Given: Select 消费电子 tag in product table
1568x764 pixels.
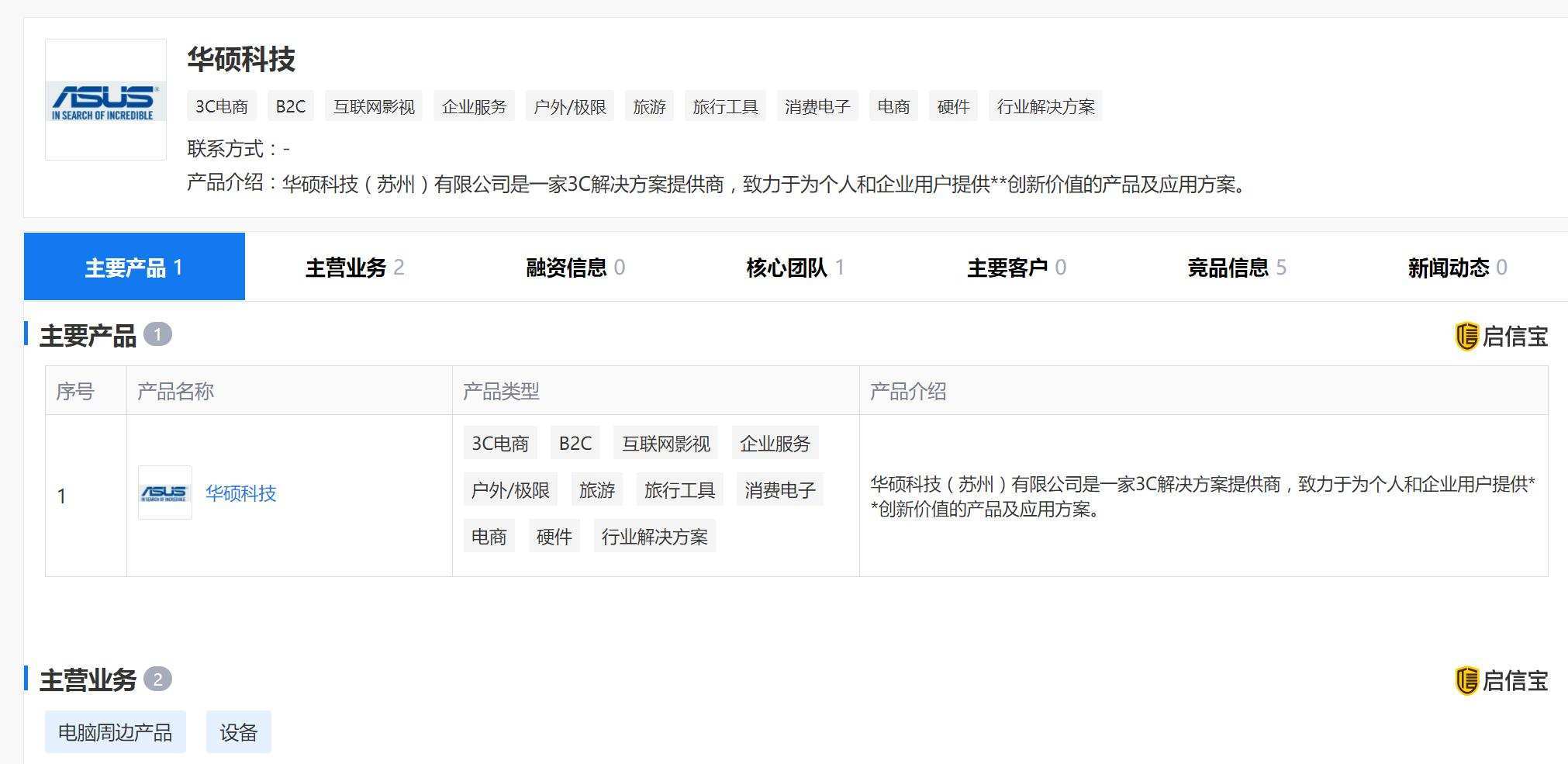Looking at the screenshot, I should (780, 489).
